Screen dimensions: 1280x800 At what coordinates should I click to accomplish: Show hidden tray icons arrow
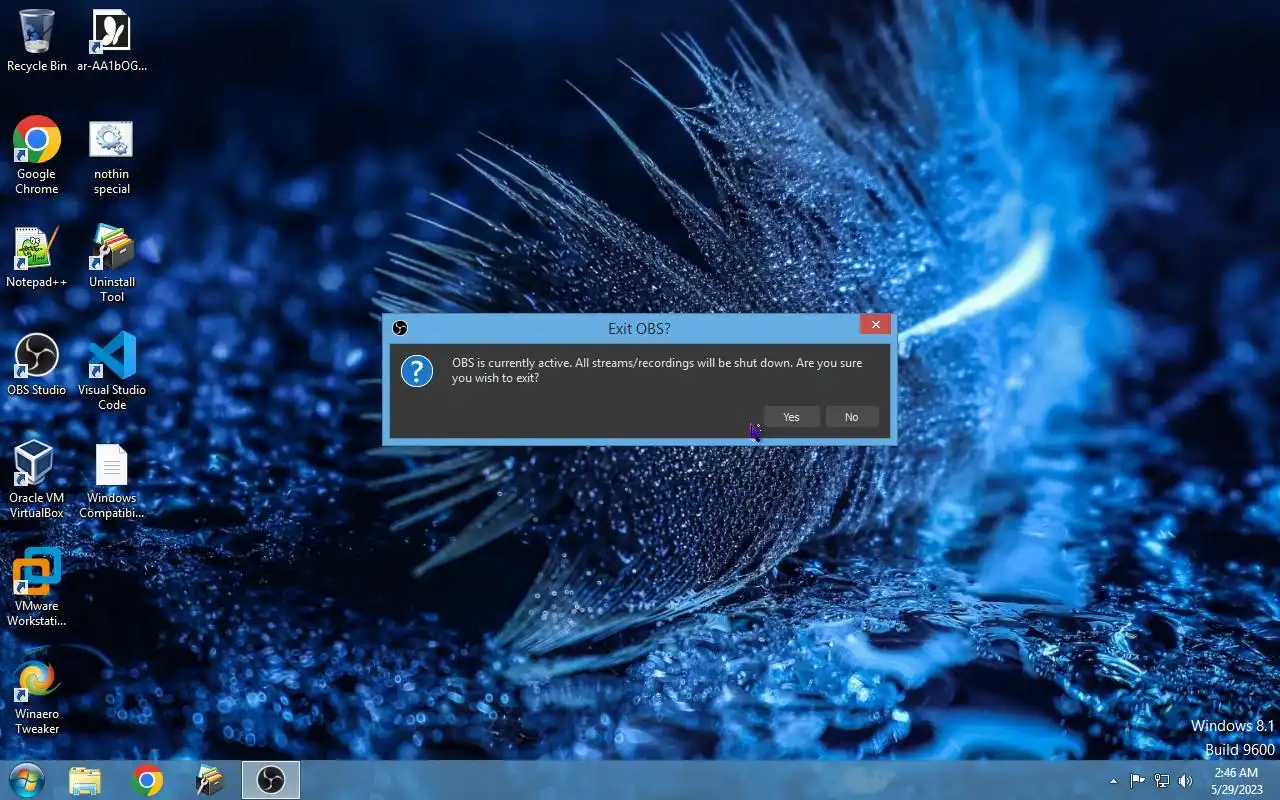tap(1113, 781)
